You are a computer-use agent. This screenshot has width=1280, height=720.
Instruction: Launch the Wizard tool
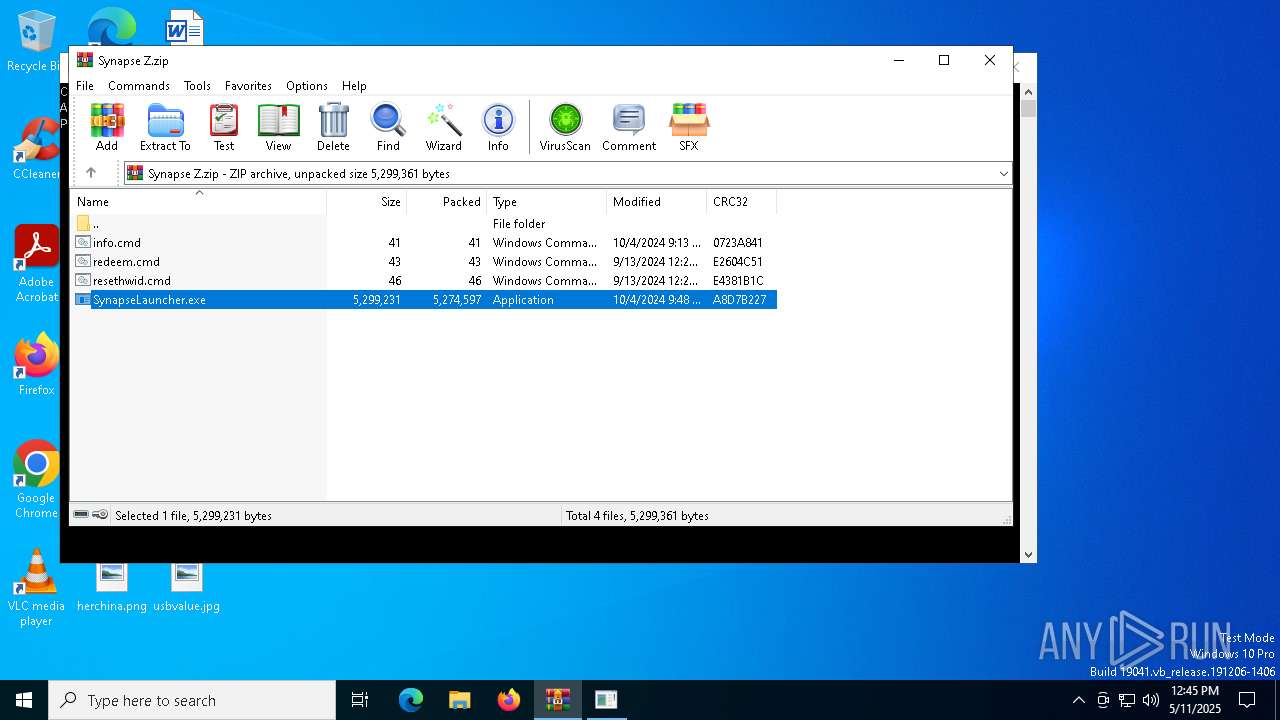pyautogui.click(x=443, y=127)
